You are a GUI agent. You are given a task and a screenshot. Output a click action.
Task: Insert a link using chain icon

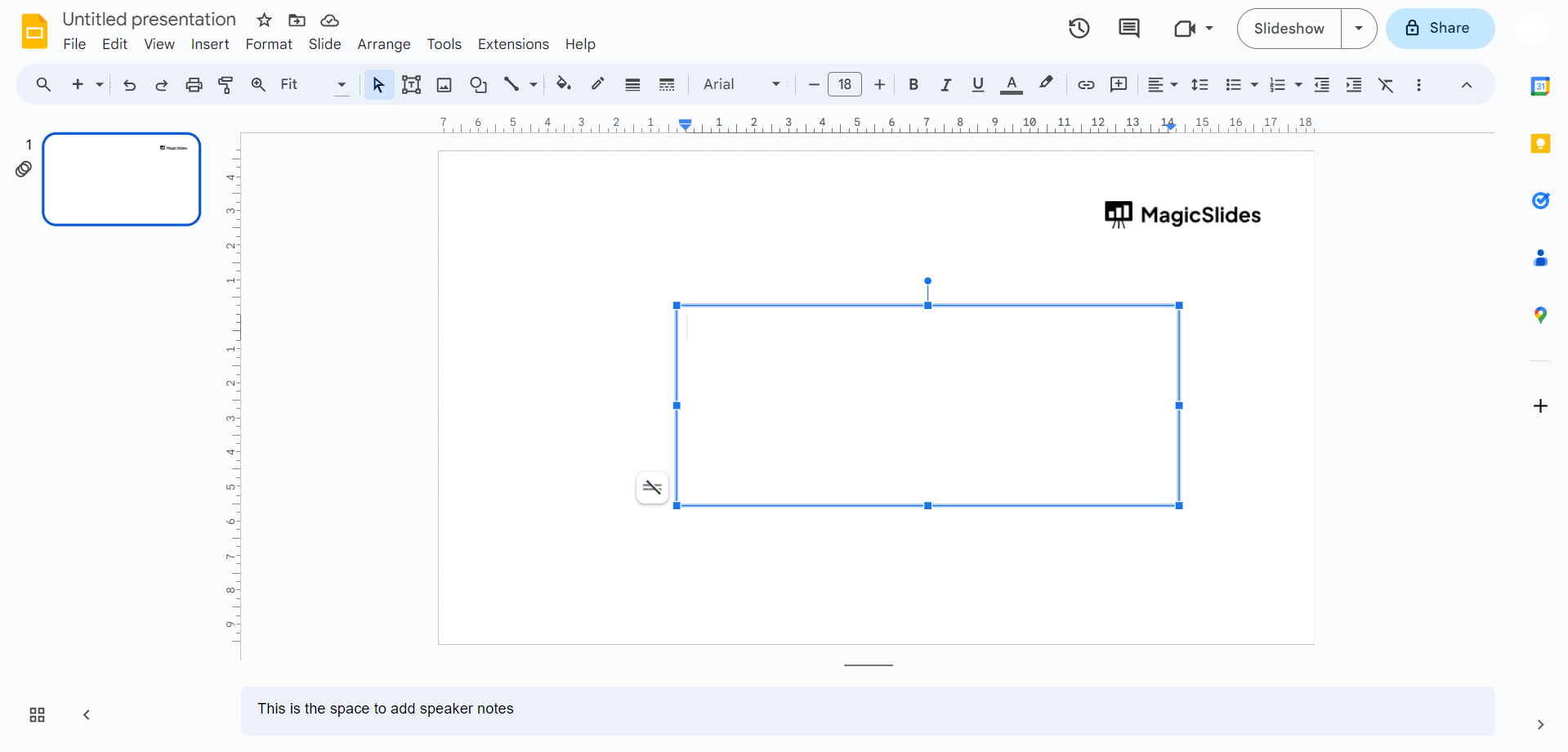click(x=1086, y=84)
